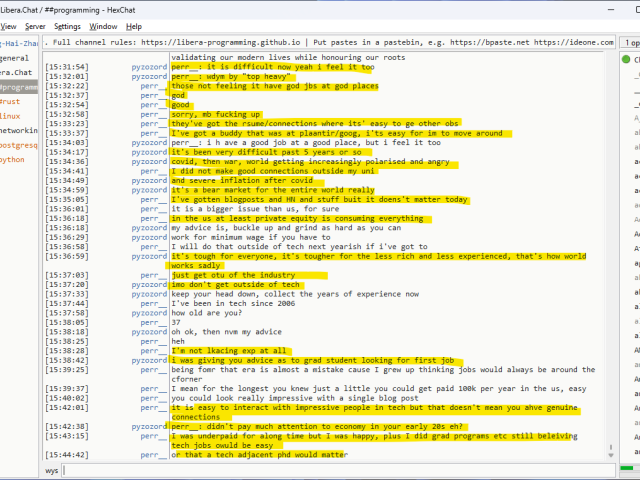Click the green status icon in user list
This screenshot has width=640, height=480.
[626, 60]
